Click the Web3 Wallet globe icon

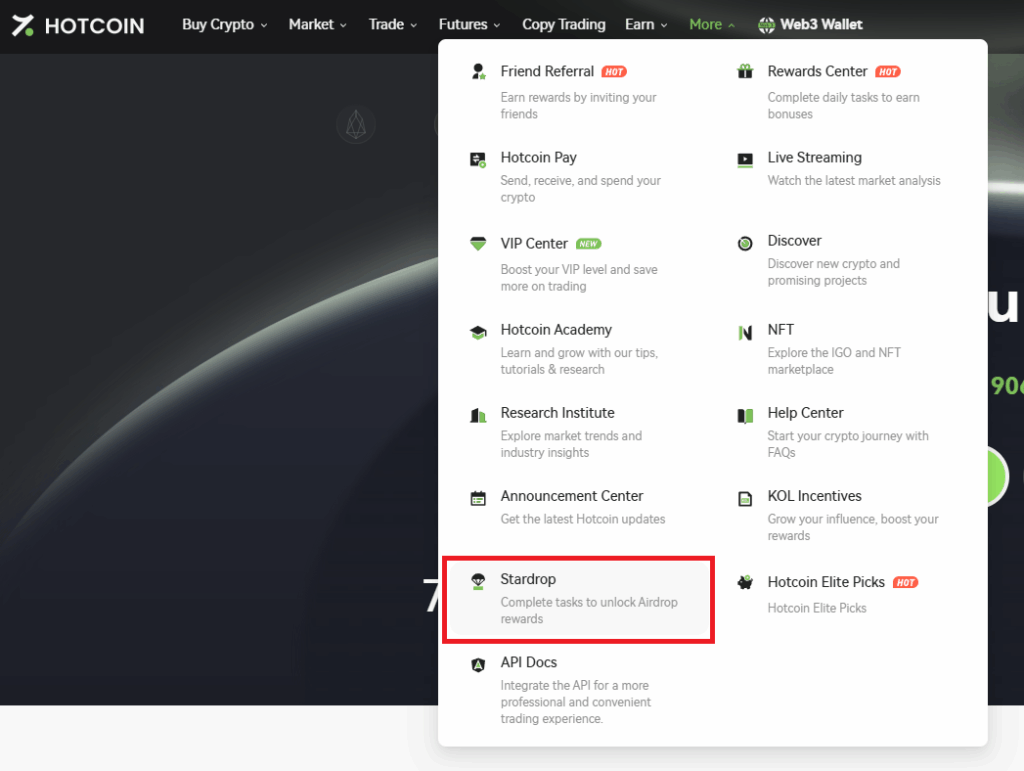(766, 25)
